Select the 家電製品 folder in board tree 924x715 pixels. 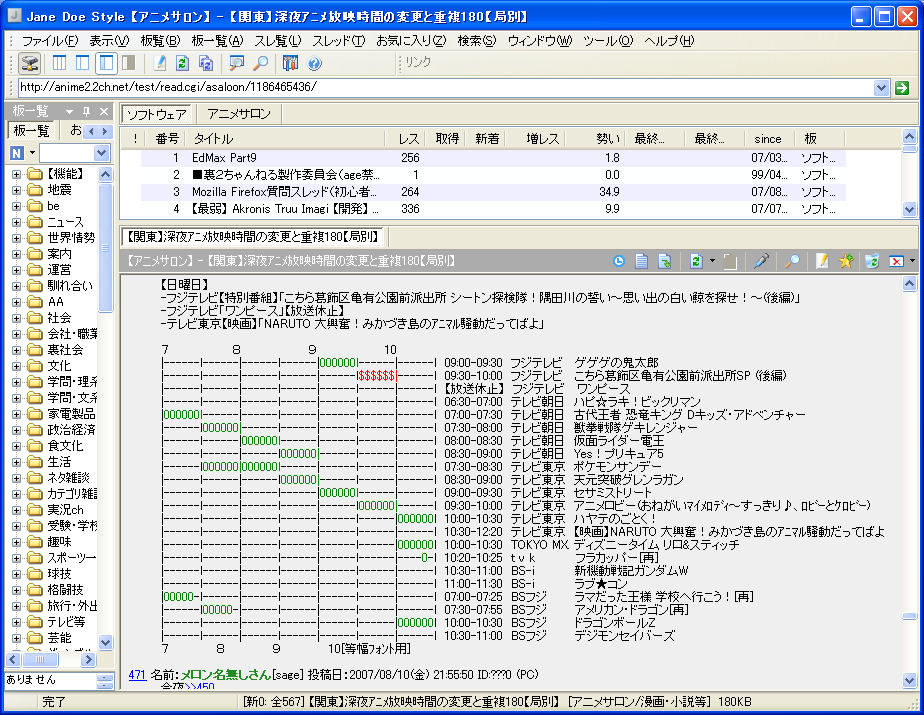tap(71, 414)
